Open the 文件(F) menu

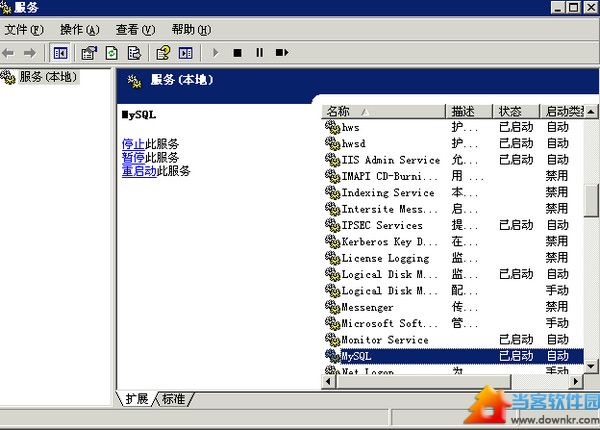pos(24,30)
